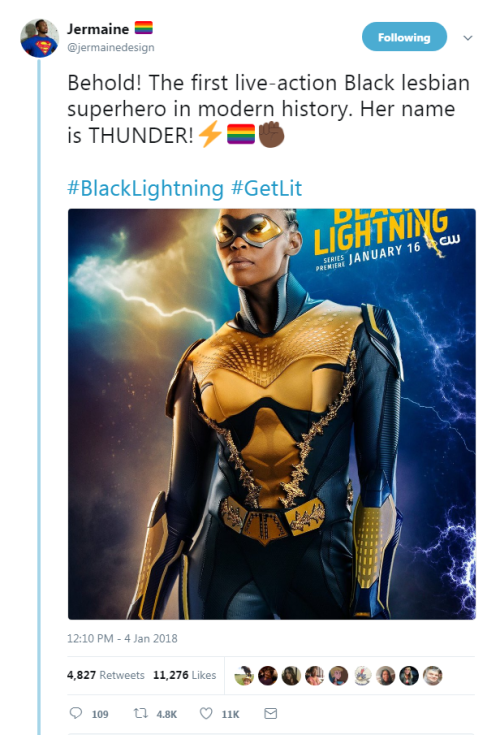Click the last liker avatar in row
Screen dimensions: 500x735
433,675
